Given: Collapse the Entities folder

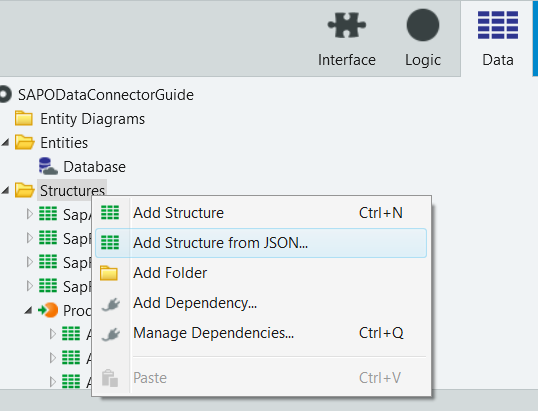Looking at the screenshot, I should (5, 142).
